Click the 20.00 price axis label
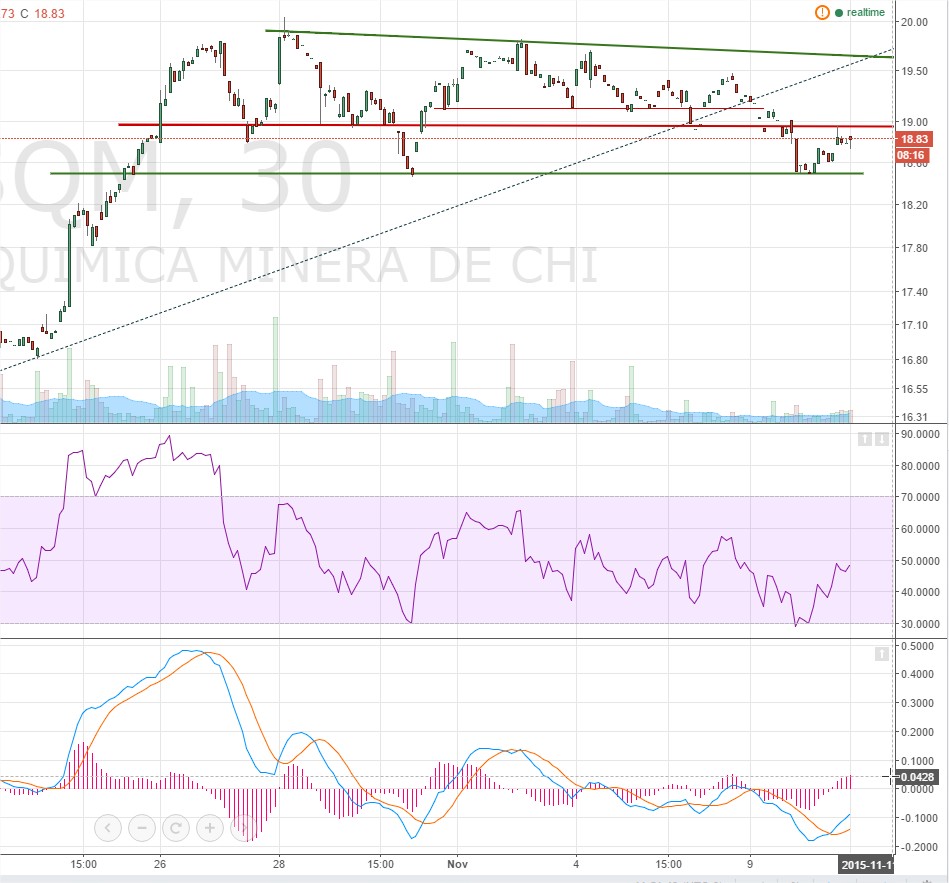 [x=914, y=22]
